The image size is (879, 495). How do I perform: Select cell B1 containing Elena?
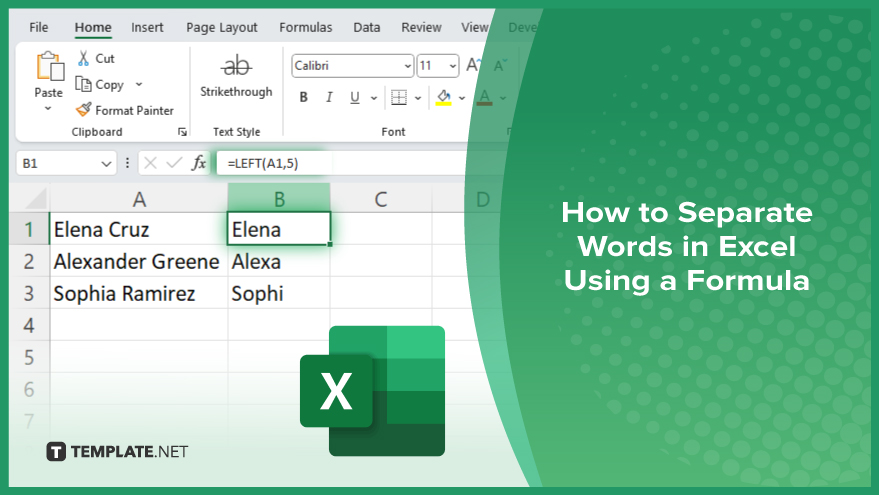(x=279, y=229)
